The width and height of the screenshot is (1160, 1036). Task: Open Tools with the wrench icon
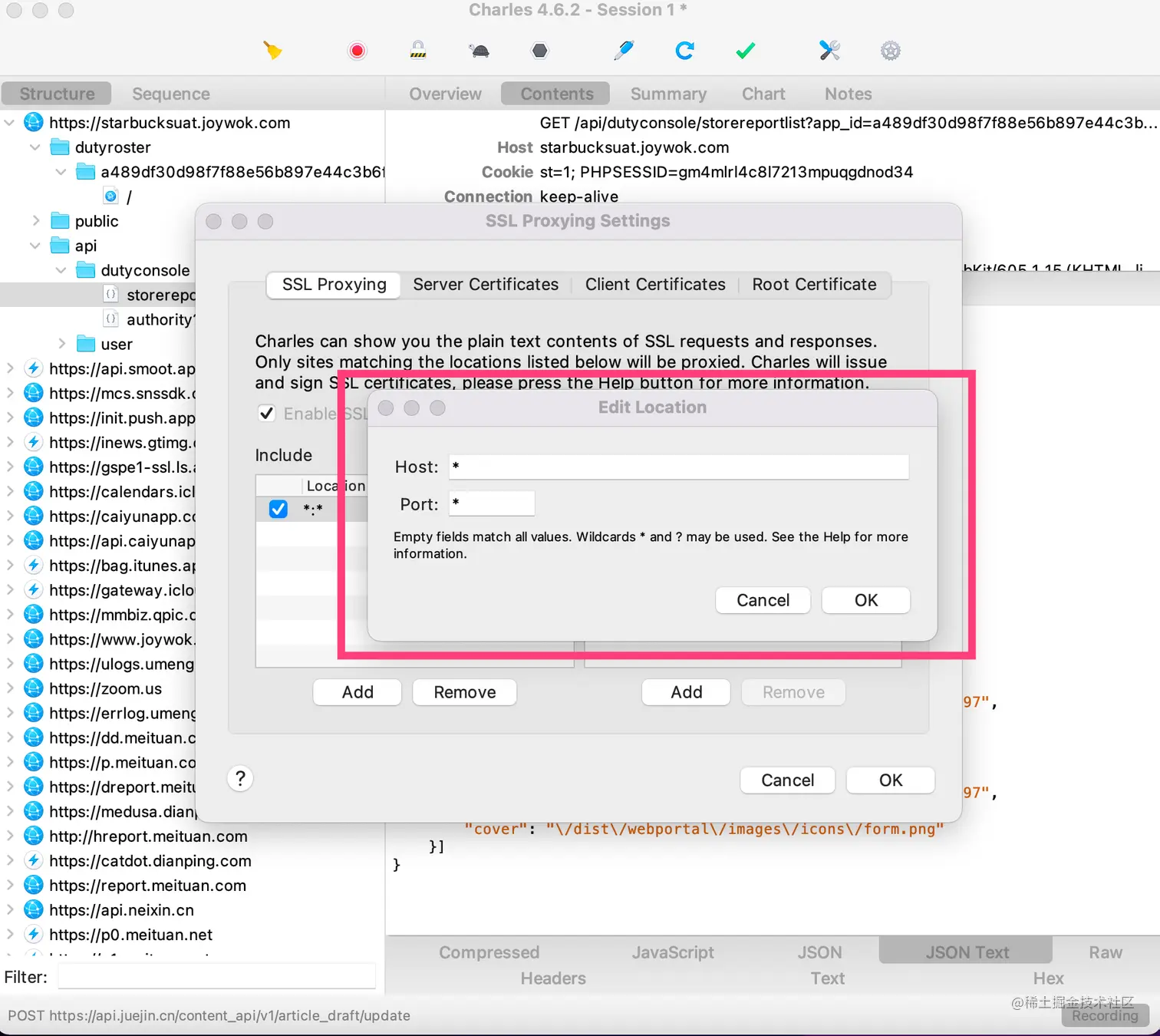[x=829, y=51]
